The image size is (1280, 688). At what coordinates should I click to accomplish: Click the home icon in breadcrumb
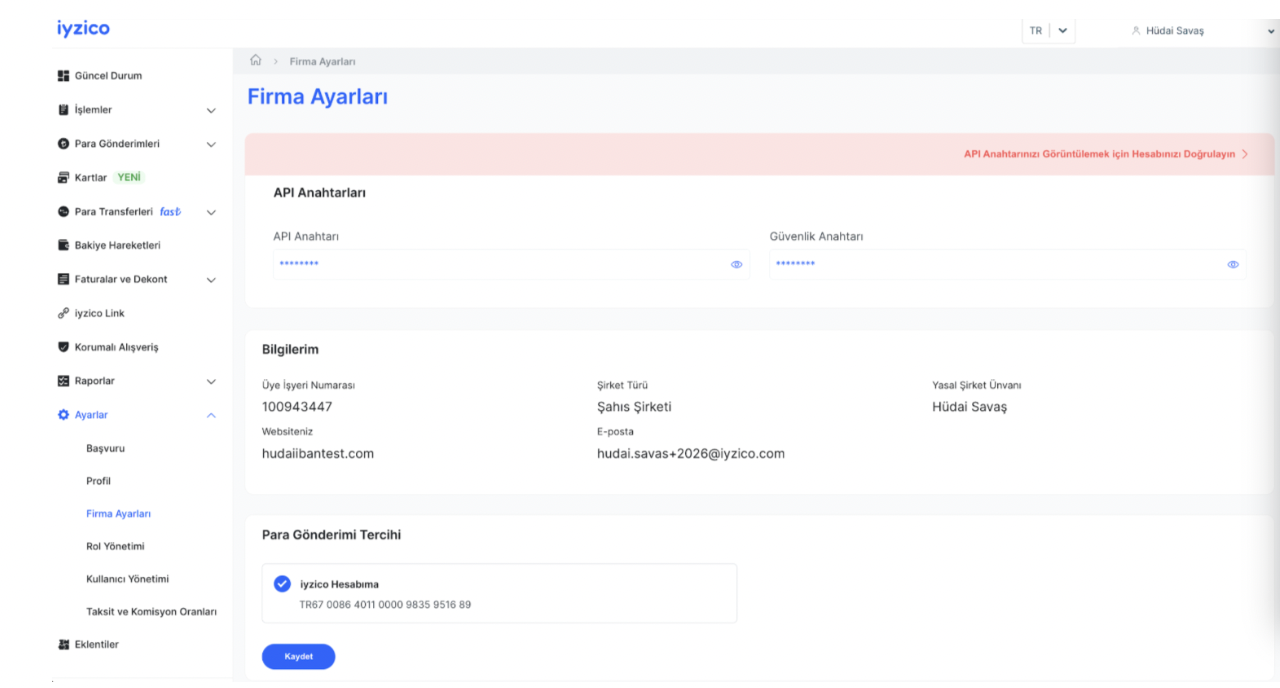pos(256,61)
